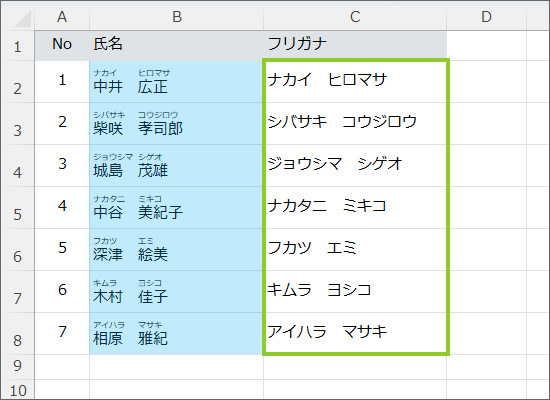
Task: Select column A header
Action: 62,17
